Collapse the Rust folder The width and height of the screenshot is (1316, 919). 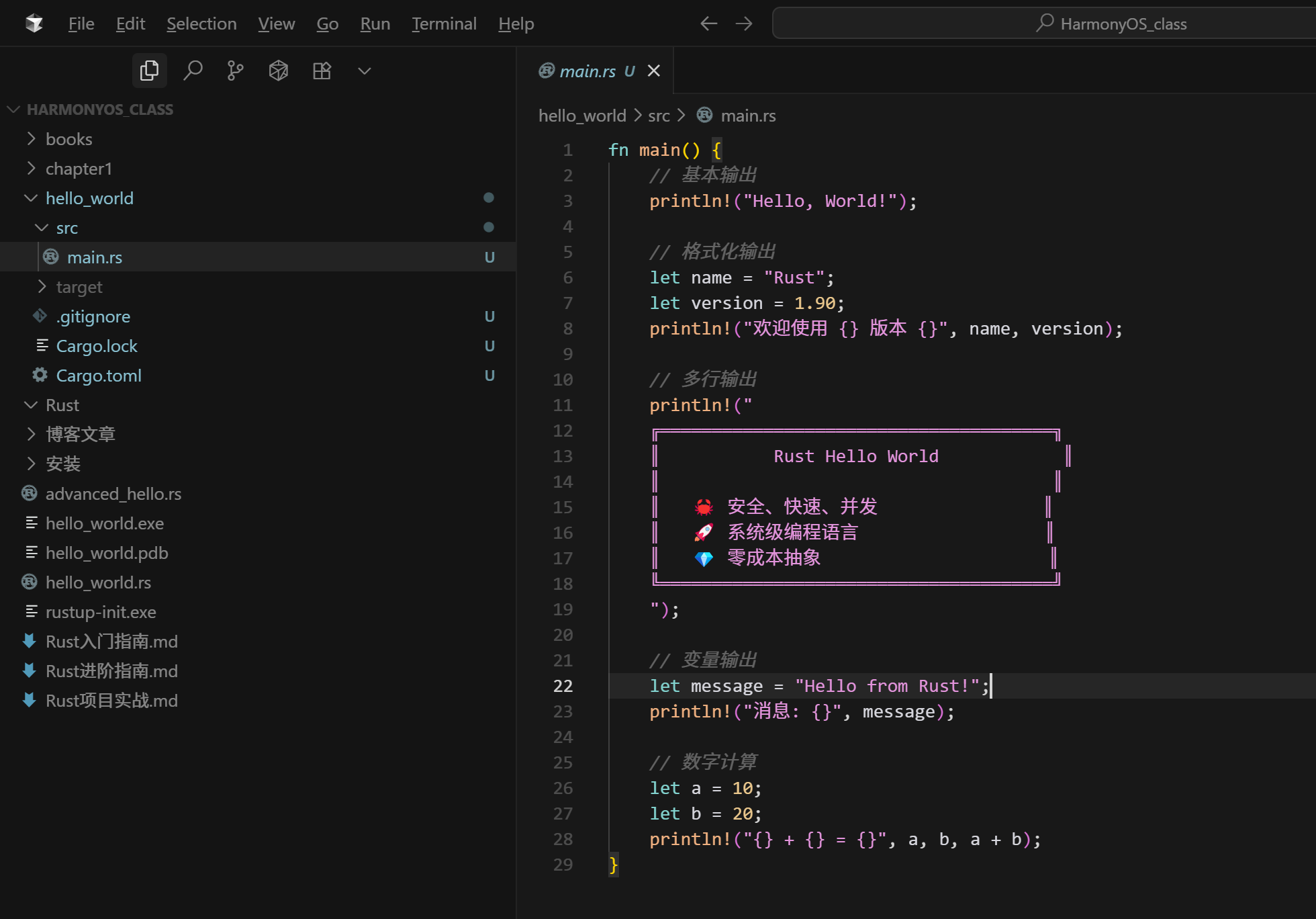[258, 405]
